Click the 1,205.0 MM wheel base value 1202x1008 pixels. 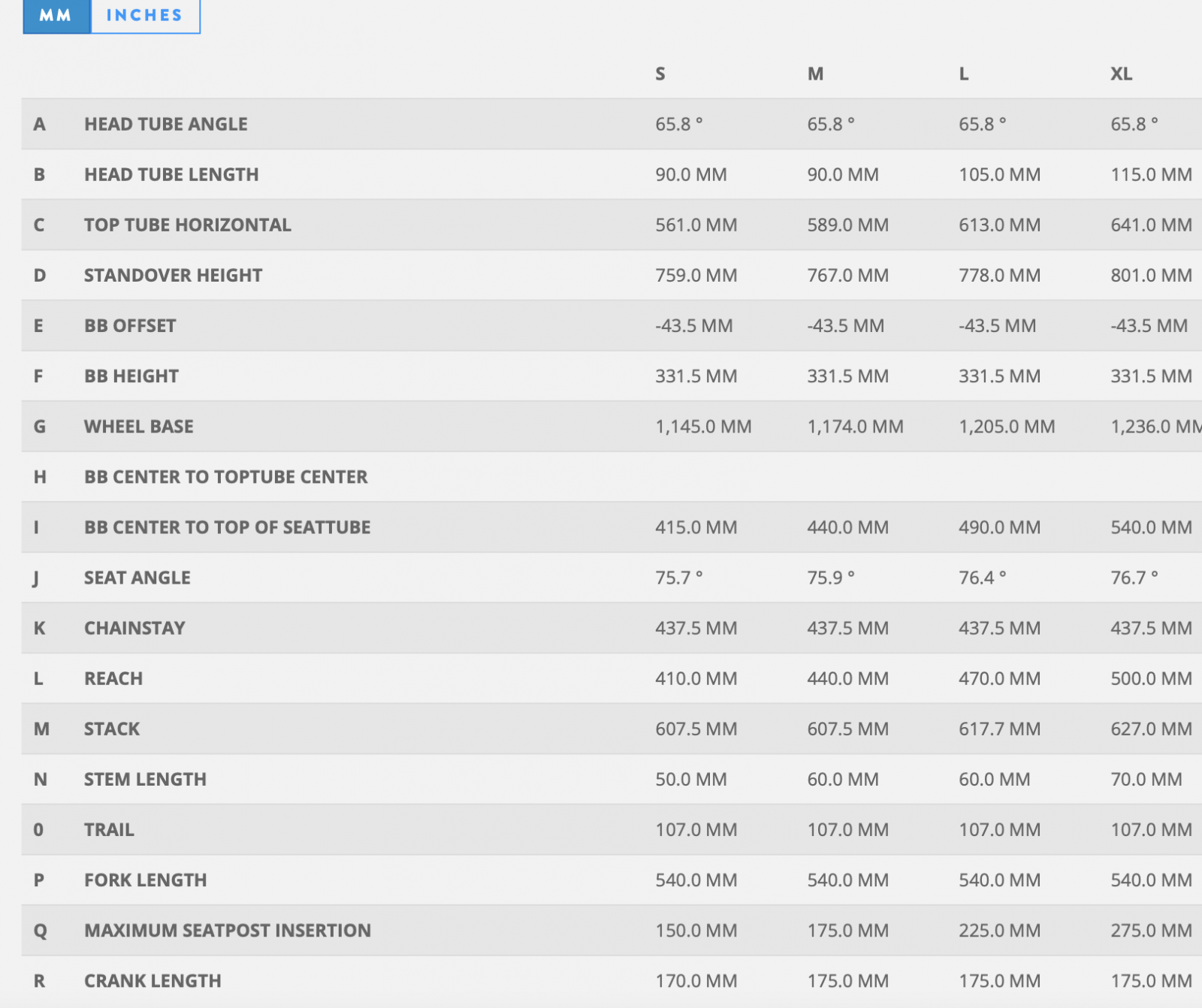[x=1007, y=426]
